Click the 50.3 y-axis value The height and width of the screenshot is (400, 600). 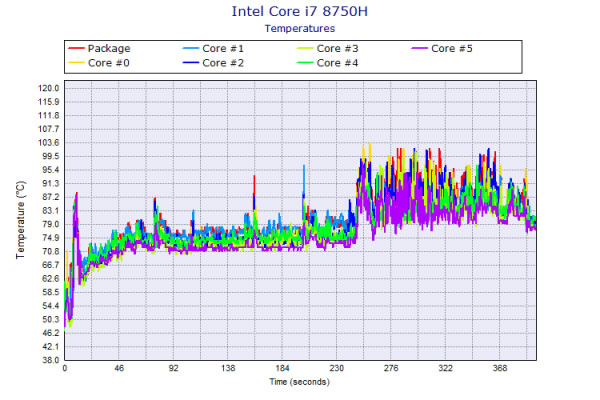coord(51,320)
